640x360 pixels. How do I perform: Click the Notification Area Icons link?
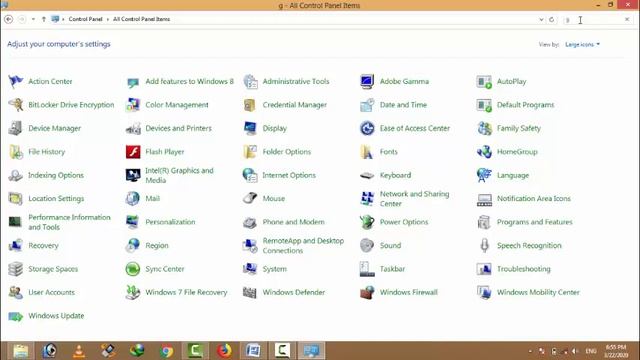(x=533, y=198)
